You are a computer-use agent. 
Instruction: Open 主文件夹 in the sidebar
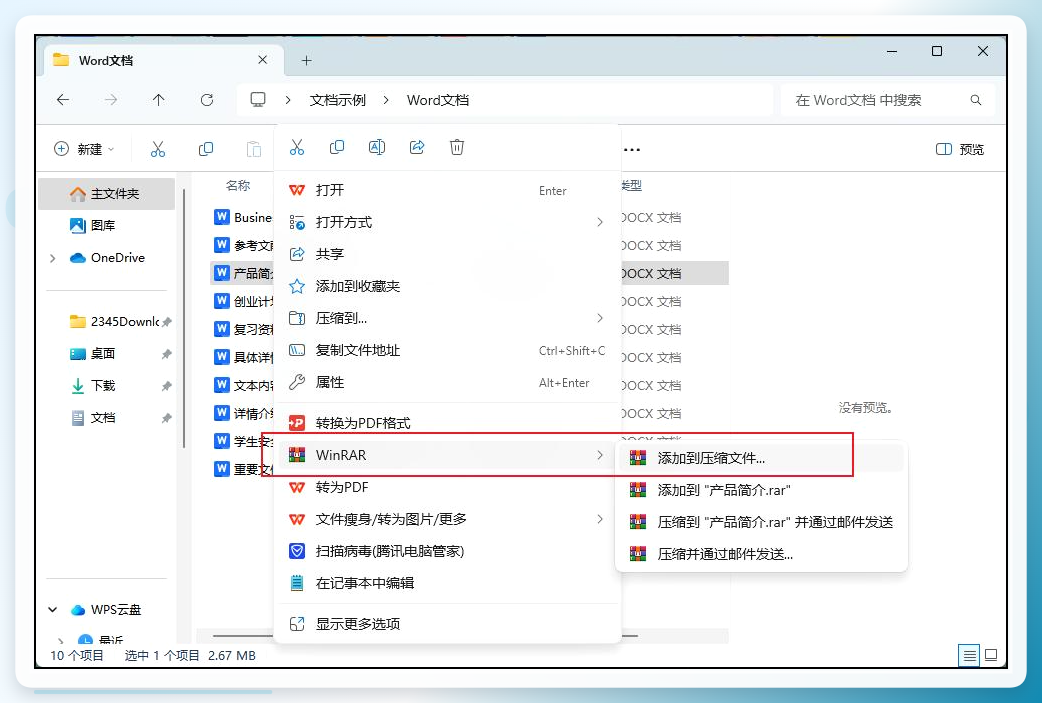pyautogui.click(x=106, y=193)
